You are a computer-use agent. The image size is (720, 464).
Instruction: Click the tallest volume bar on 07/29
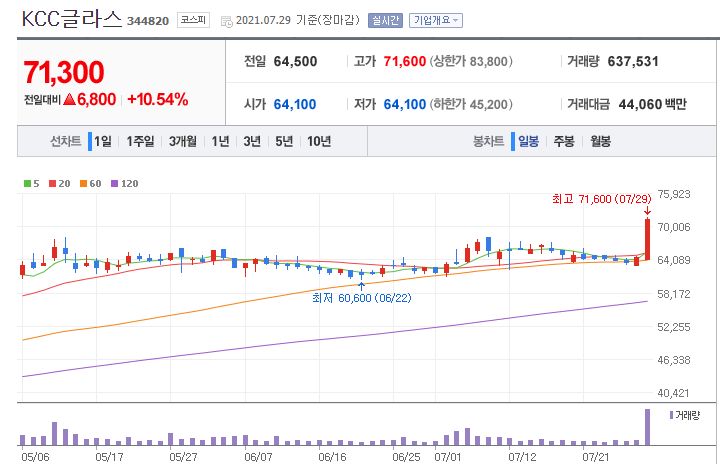(x=647, y=427)
